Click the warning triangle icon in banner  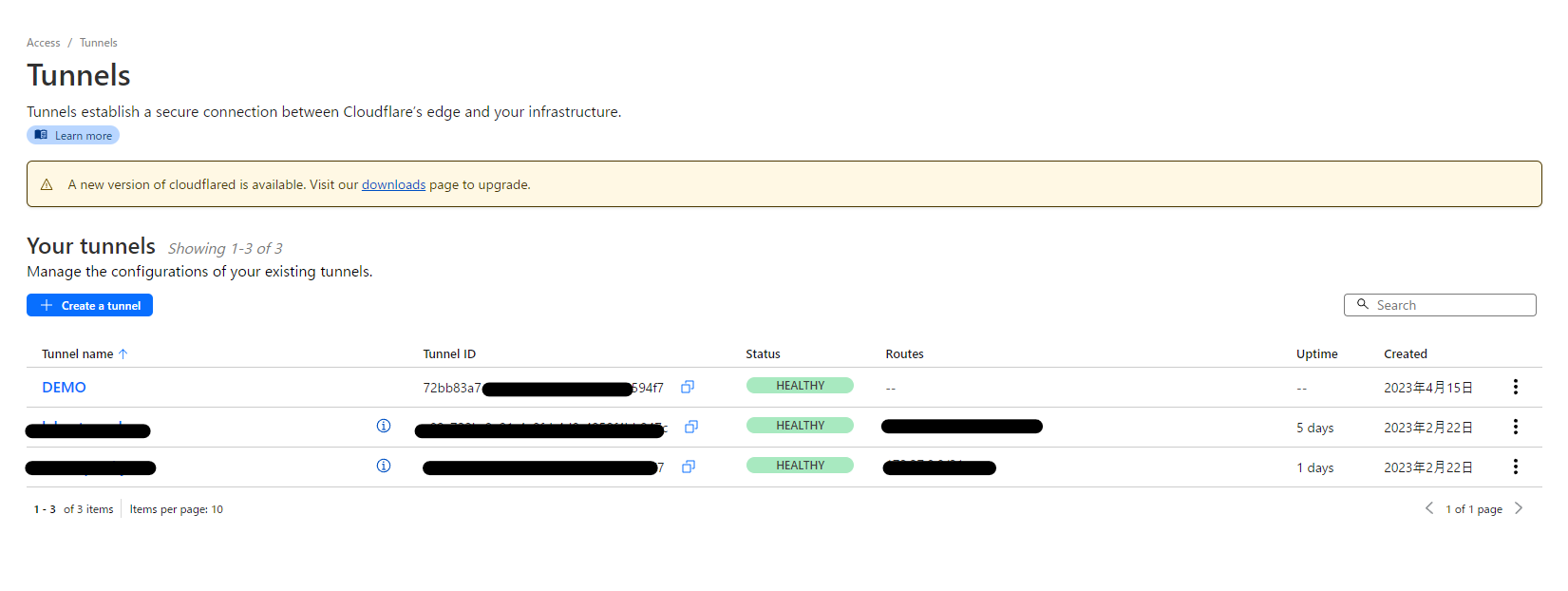47,184
